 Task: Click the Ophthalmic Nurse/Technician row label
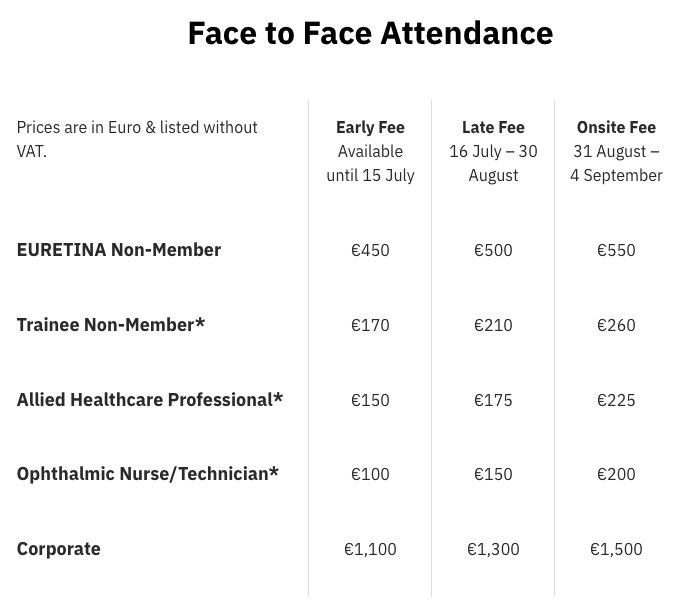coord(148,474)
